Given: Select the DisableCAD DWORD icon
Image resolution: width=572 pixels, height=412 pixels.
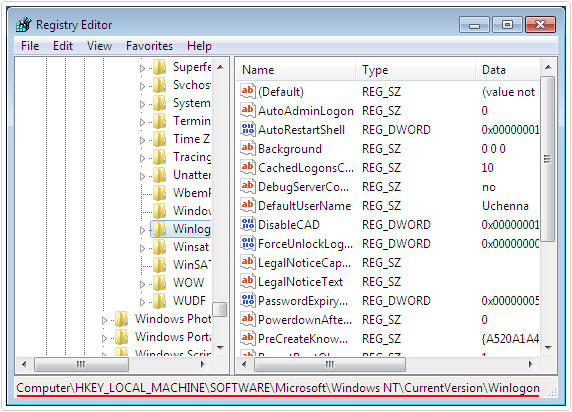Looking at the screenshot, I should click(247, 224).
